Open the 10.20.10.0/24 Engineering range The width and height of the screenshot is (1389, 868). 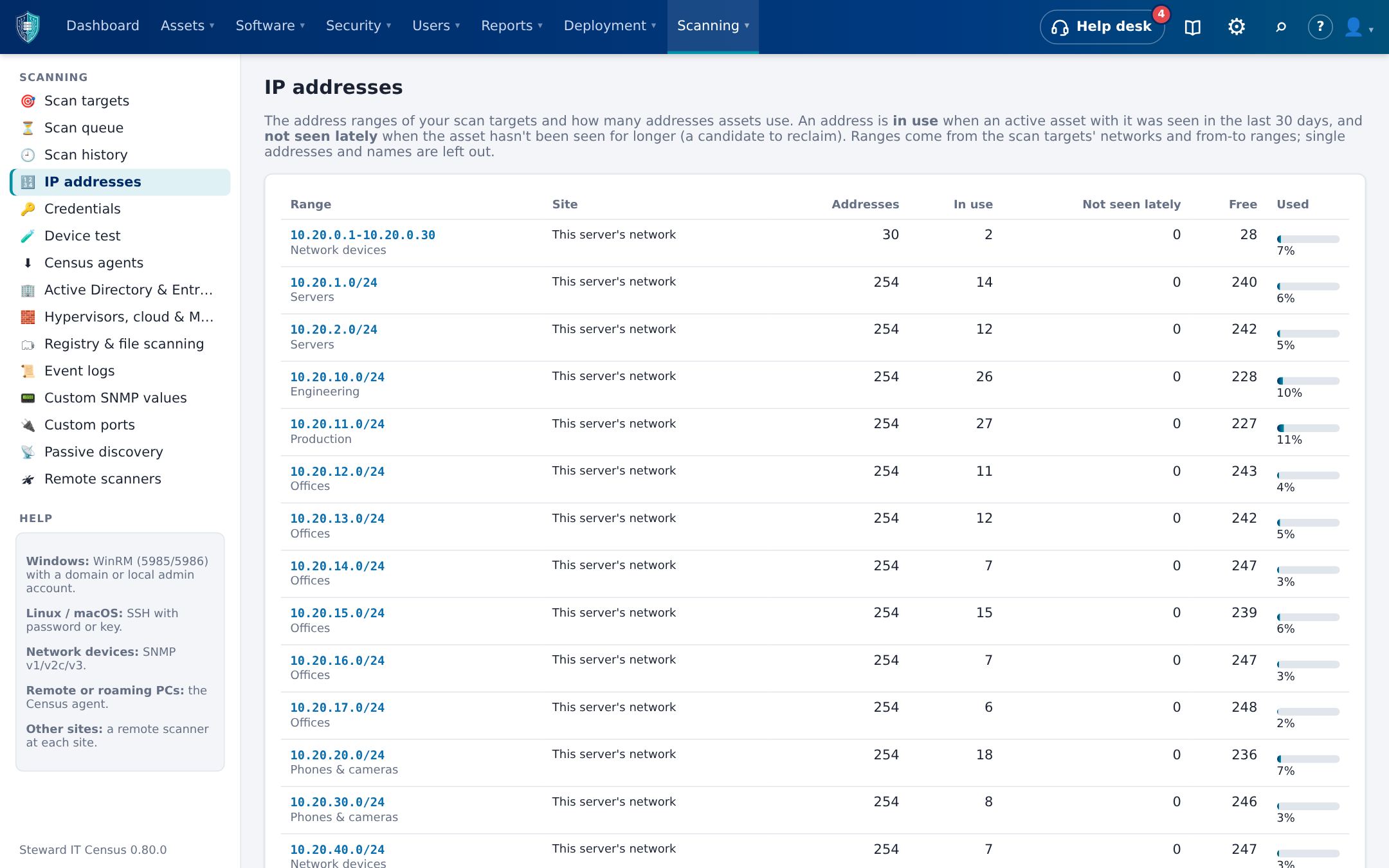pyautogui.click(x=338, y=377)
